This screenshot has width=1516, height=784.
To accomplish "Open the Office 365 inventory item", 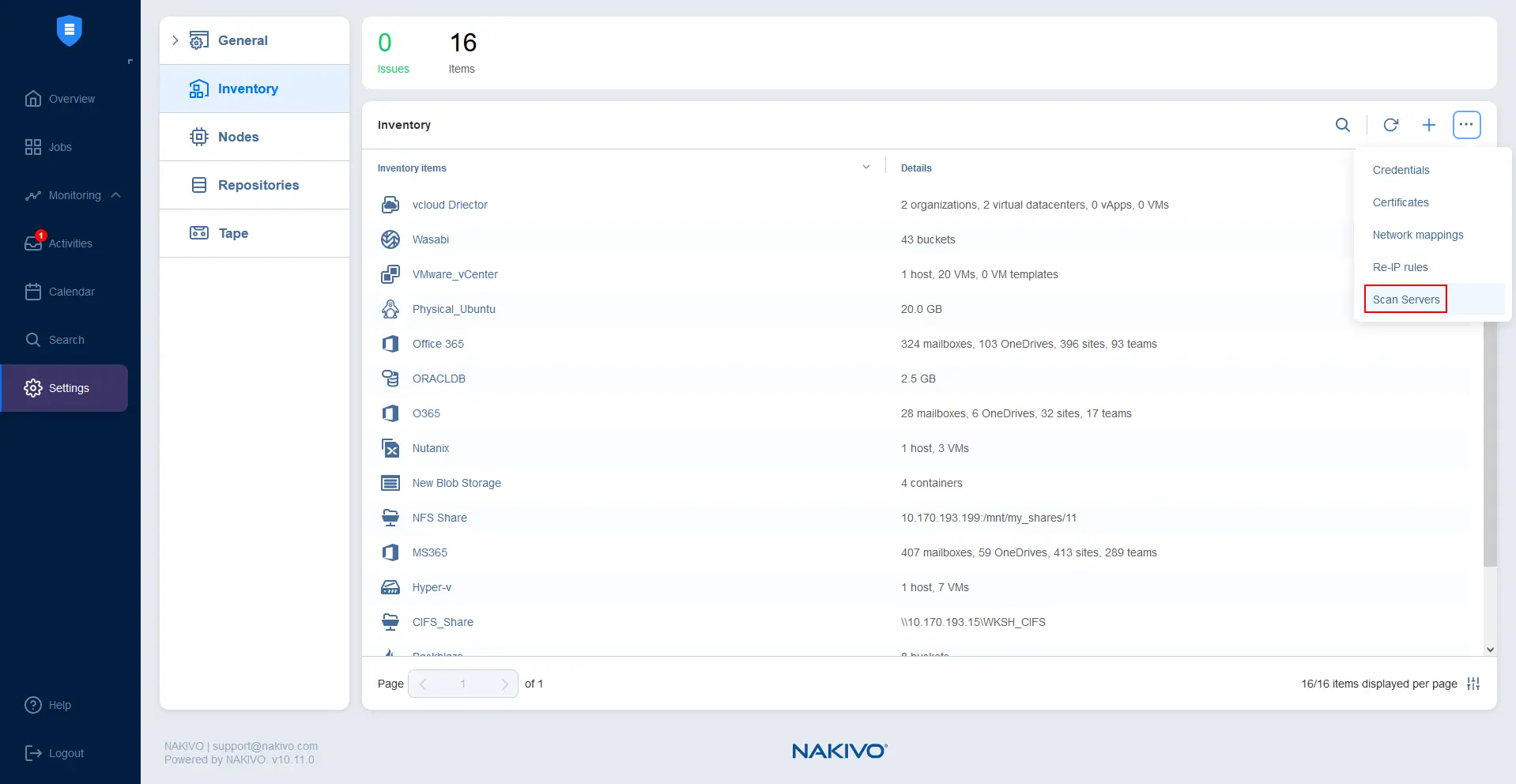I will [438, 344].
